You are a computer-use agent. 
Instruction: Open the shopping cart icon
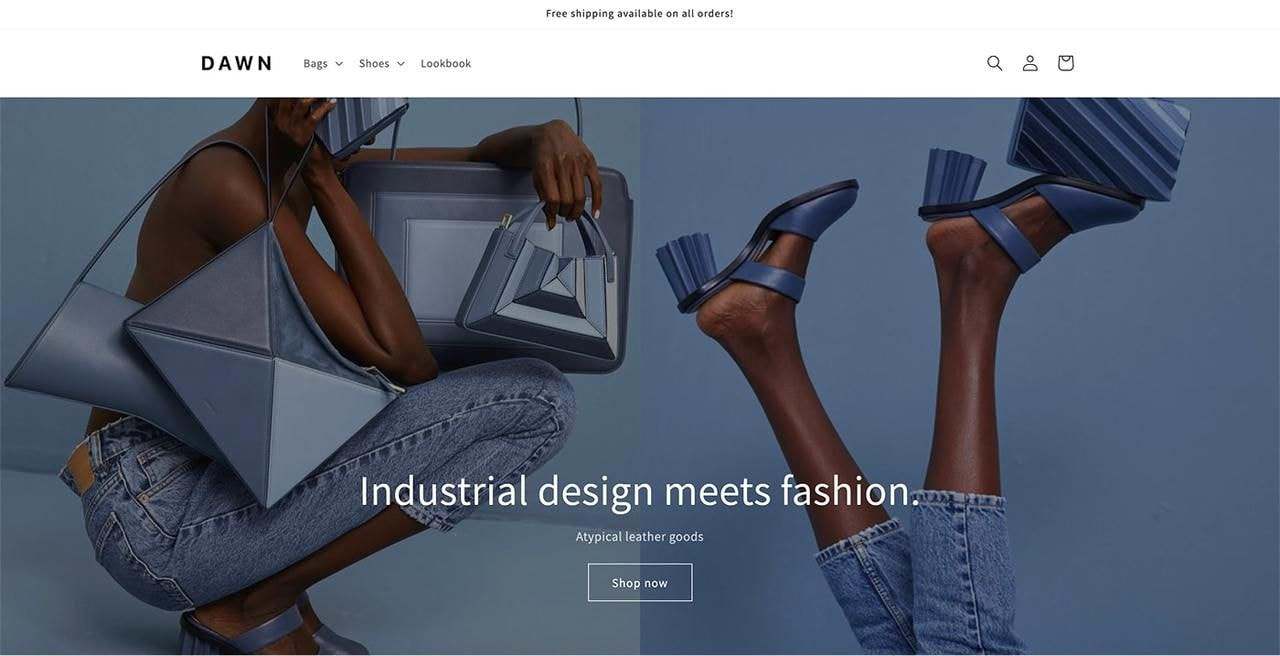tap(1066, 63)
